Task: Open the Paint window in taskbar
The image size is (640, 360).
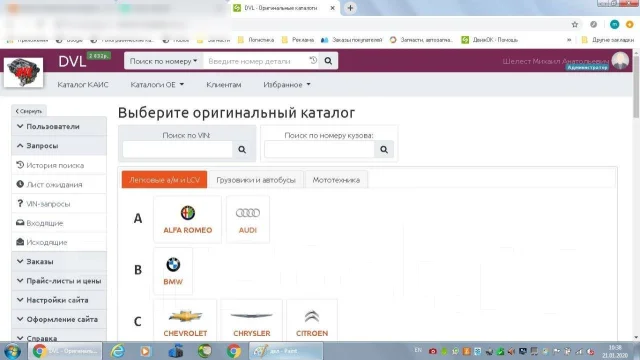Action: (286, 351)
